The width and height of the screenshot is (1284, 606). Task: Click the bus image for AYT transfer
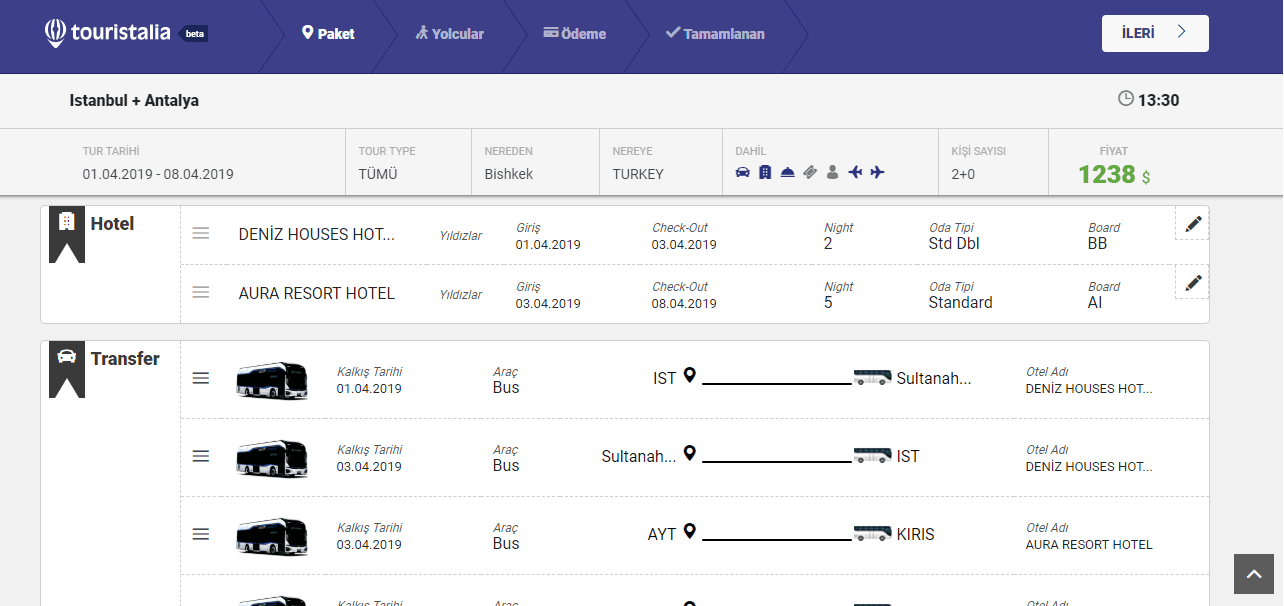click(x=272, y=536)
